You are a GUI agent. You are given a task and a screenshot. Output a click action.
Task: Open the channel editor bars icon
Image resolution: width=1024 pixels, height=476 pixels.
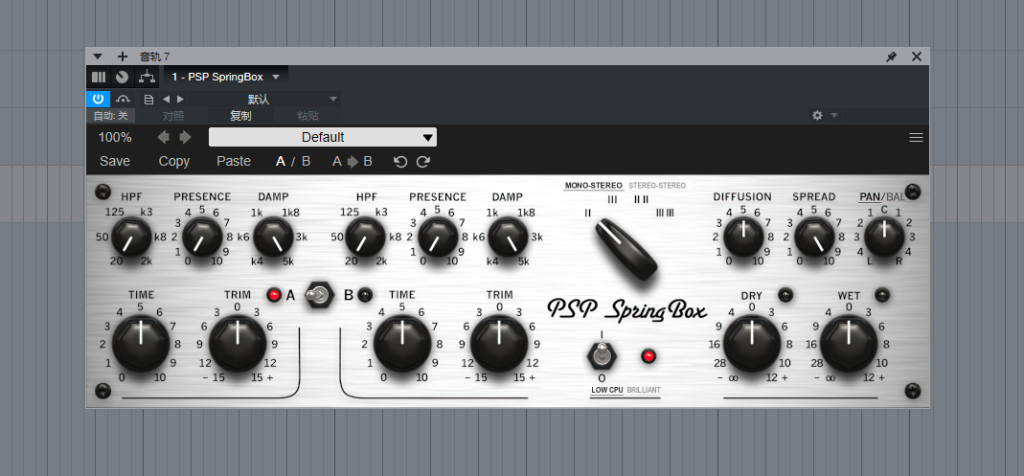tap(99, 77)
